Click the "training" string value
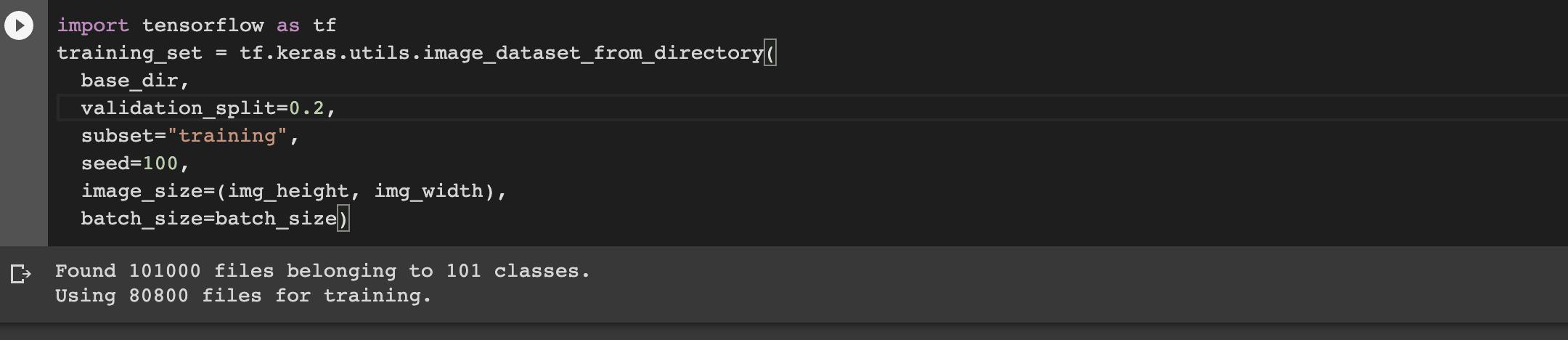The width and height of the screenshot is (1568, 340). [x=227, y=136]
